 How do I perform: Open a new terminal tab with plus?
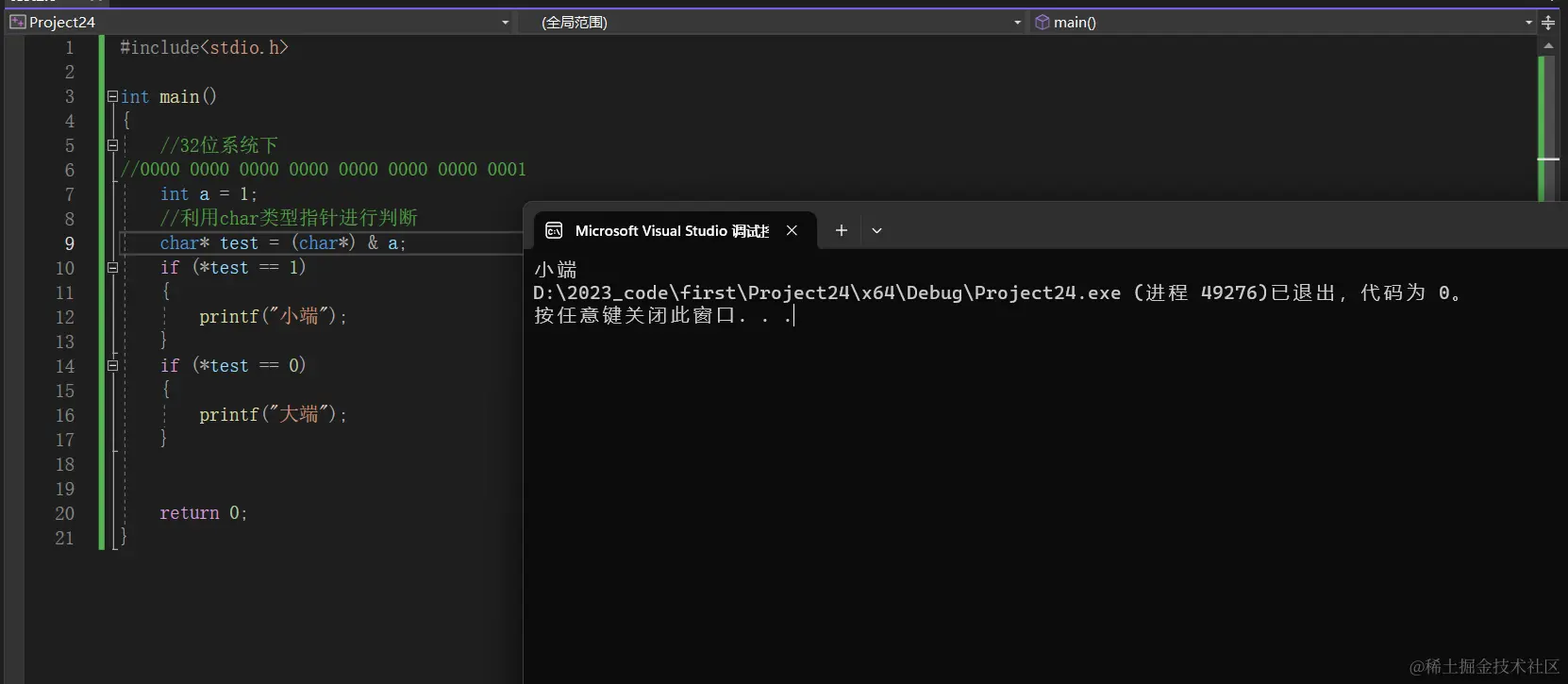[x=842, y=230]
